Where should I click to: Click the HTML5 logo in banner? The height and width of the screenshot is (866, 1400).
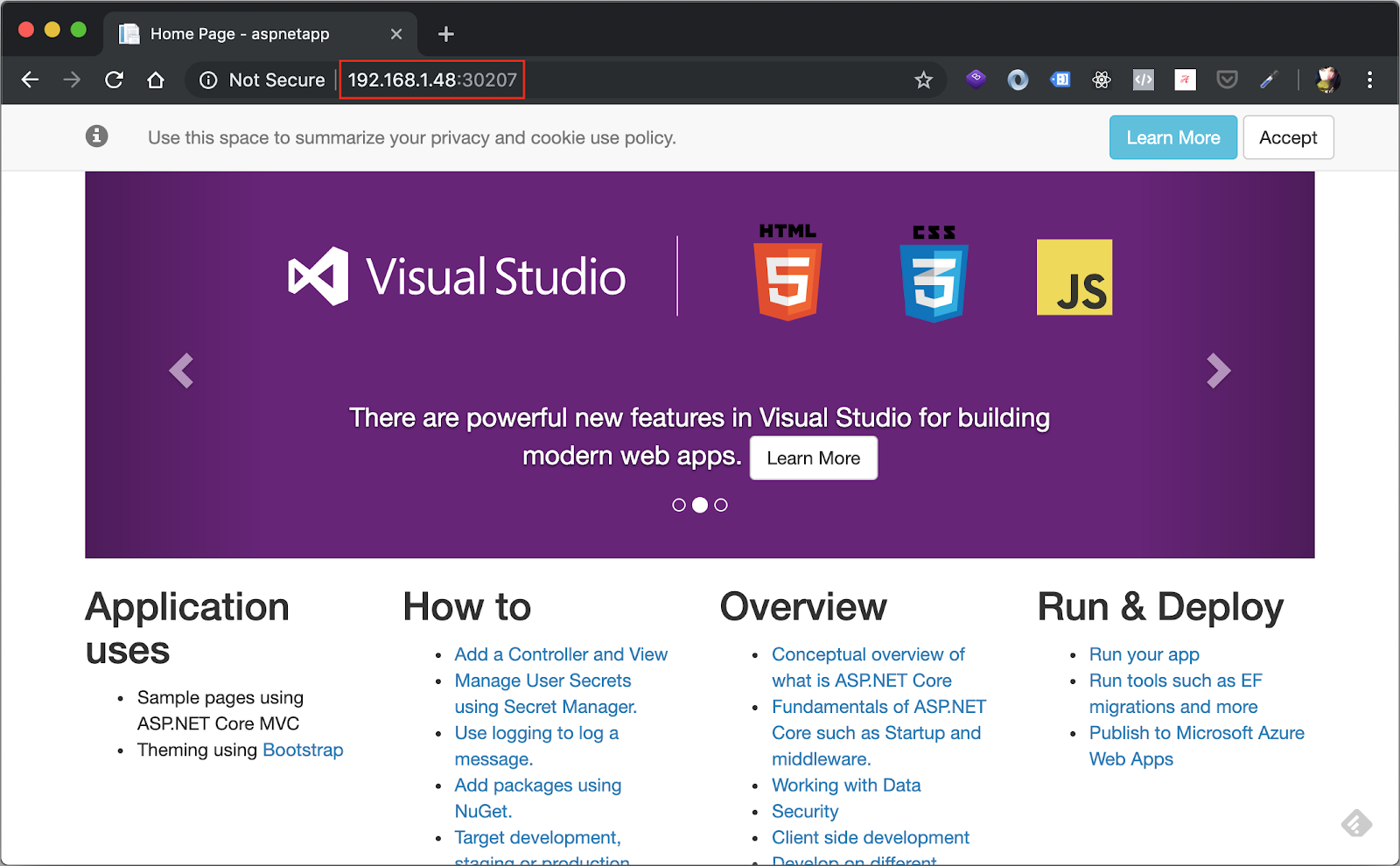(787, 272)
